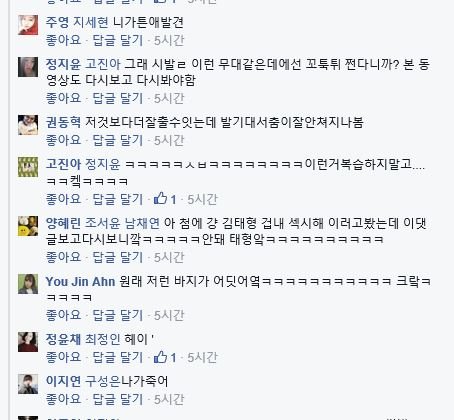This screenshot has height=420, width=454.
Task: Reply to 양혜린's comment via 답글 달기
Action: click(x=117, y=257)
